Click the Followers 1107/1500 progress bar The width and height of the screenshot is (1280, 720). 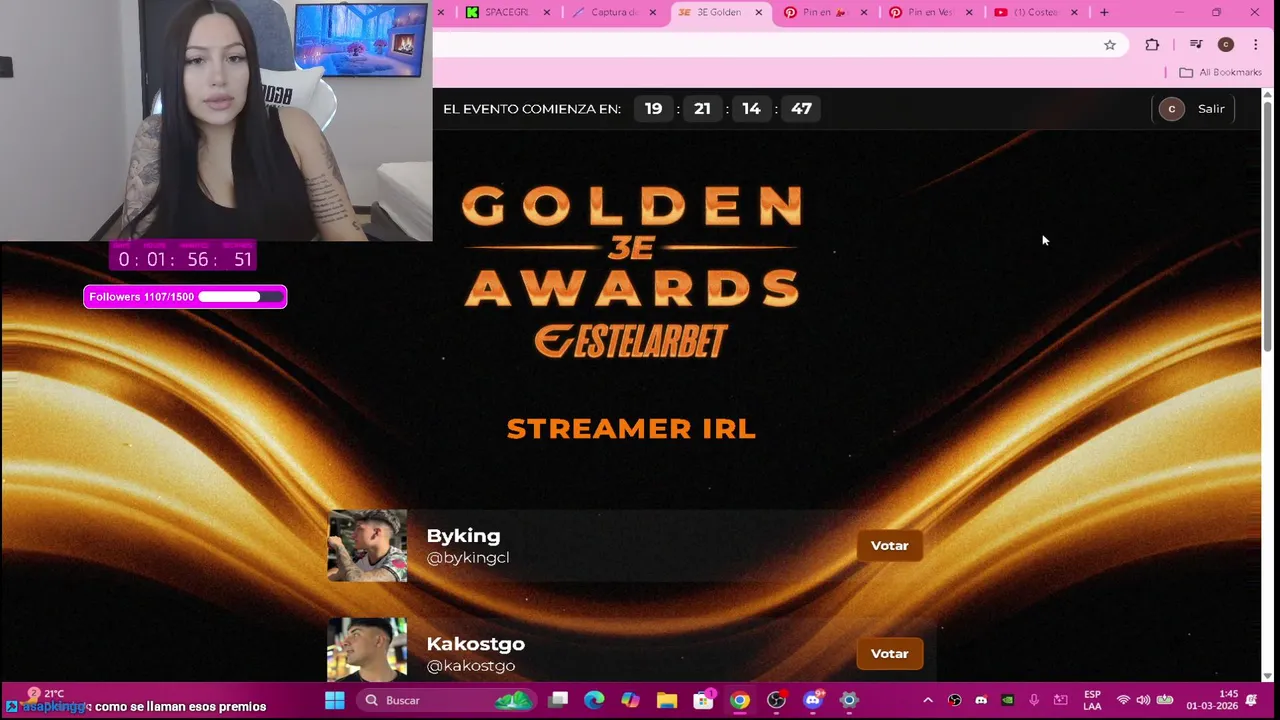[185, 297]
